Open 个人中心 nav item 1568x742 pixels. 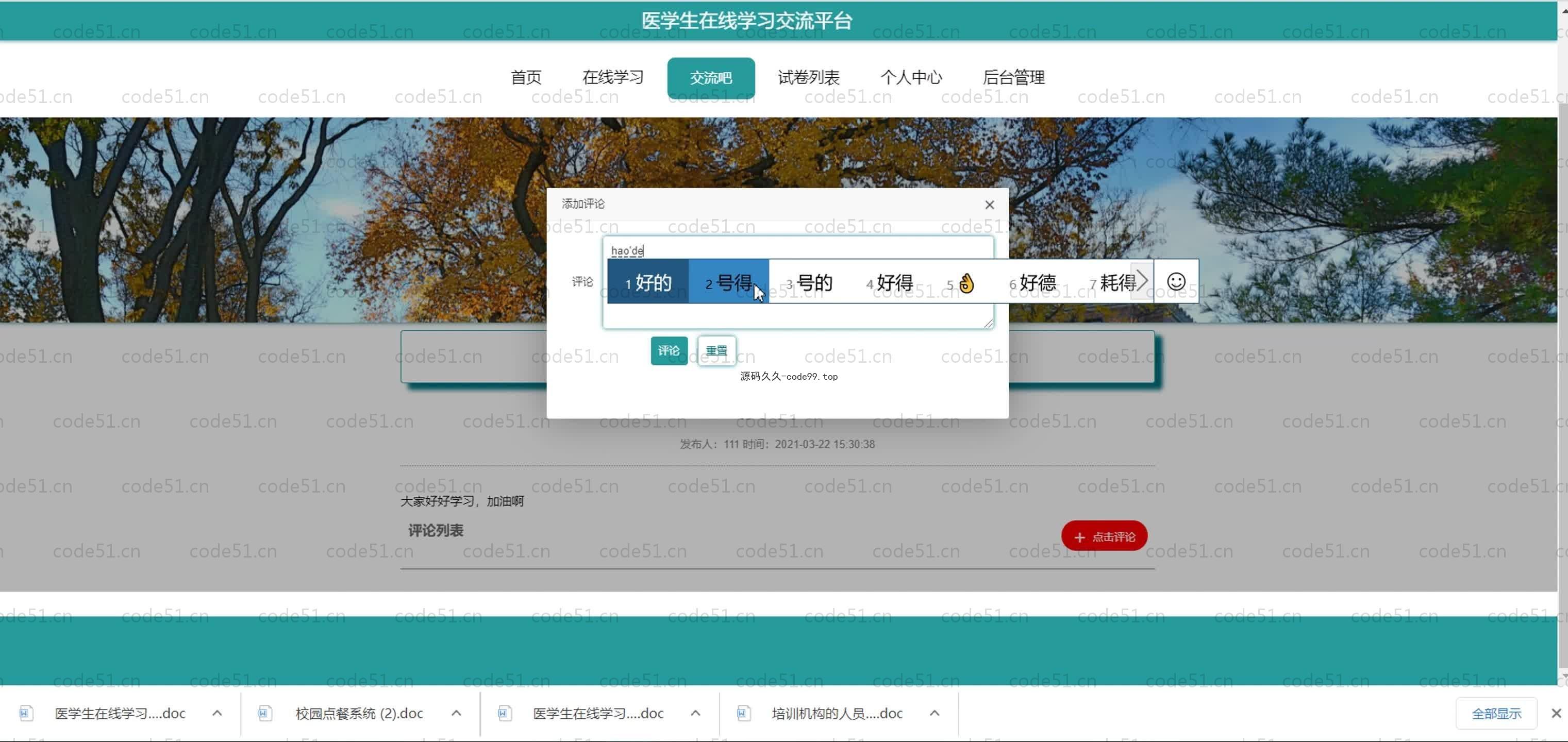click(911, 77)
